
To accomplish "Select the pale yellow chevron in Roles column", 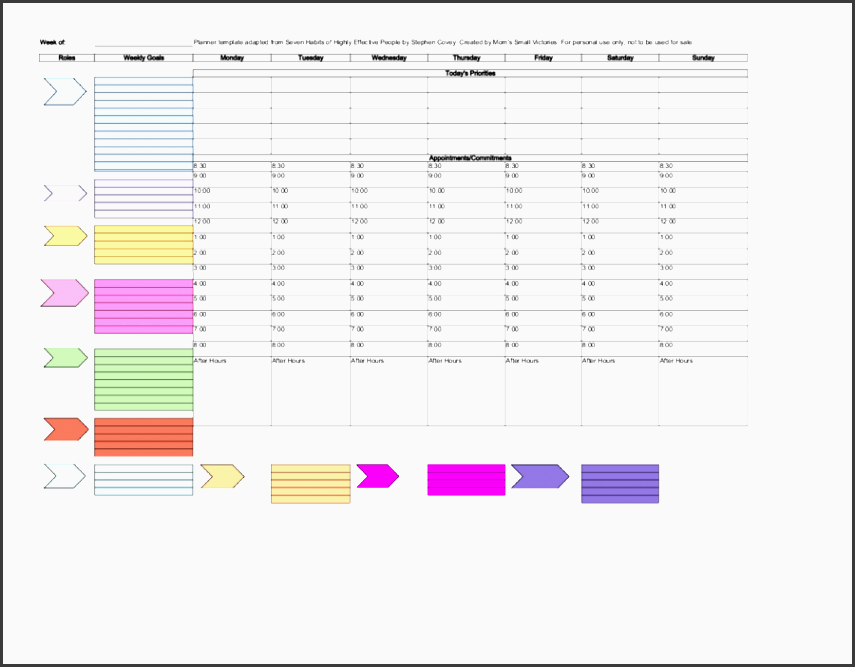I will pyautogui.click(x=65, y=236).
